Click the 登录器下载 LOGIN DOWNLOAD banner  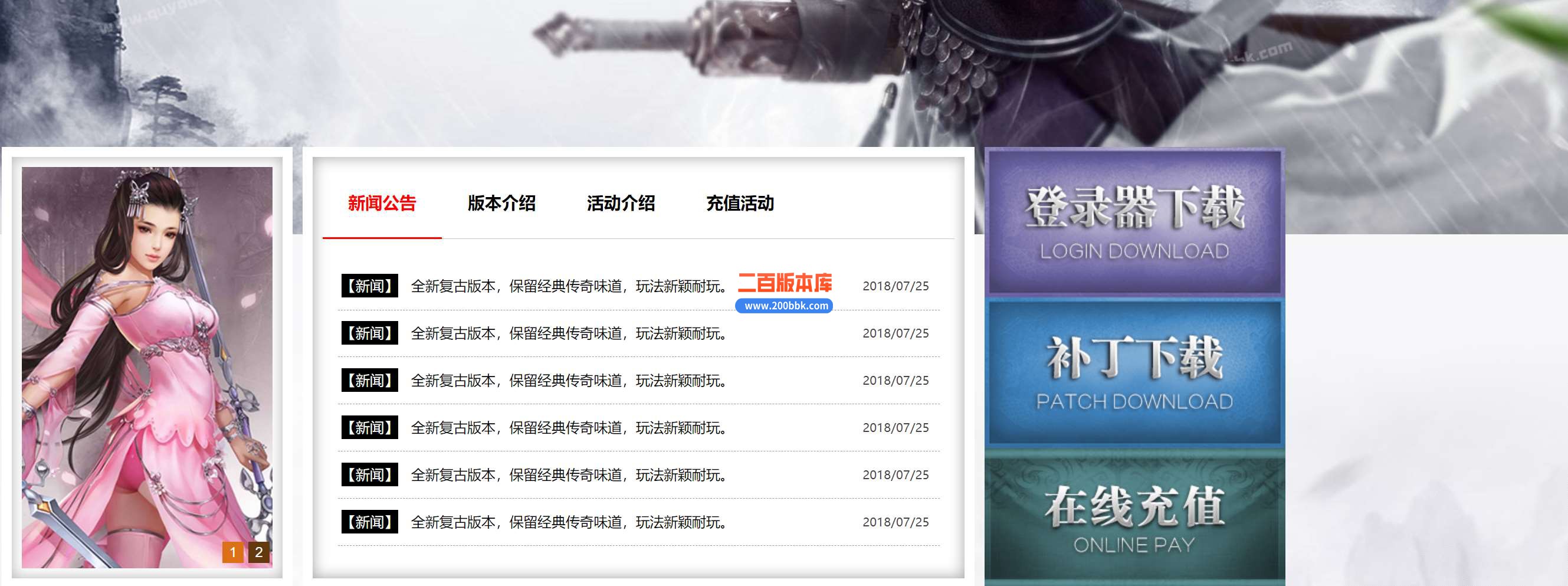[1134, 222]
